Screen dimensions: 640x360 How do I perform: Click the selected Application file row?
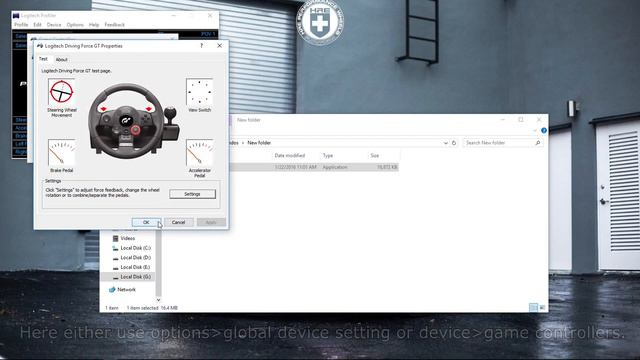pos(314,167)
